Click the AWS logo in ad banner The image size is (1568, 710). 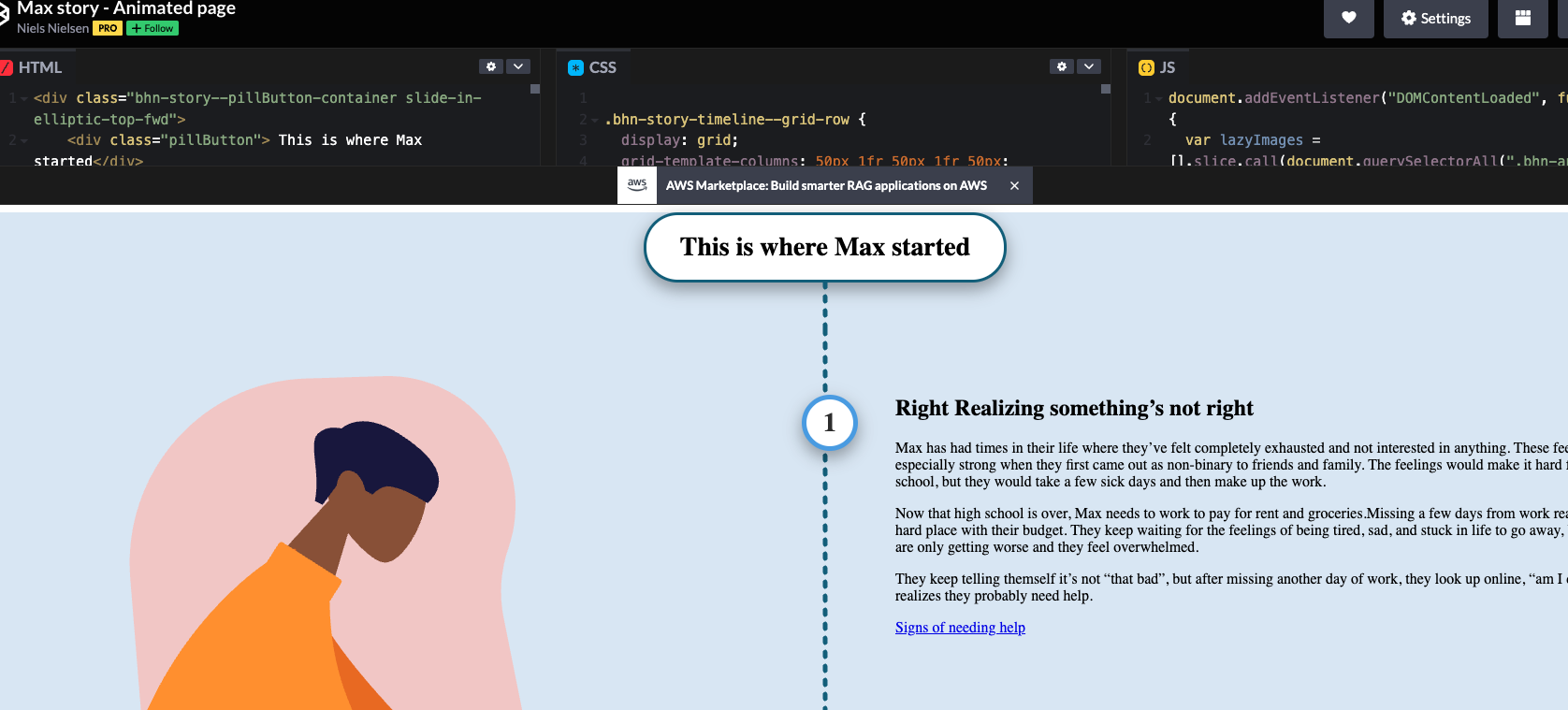coord(637,185)
